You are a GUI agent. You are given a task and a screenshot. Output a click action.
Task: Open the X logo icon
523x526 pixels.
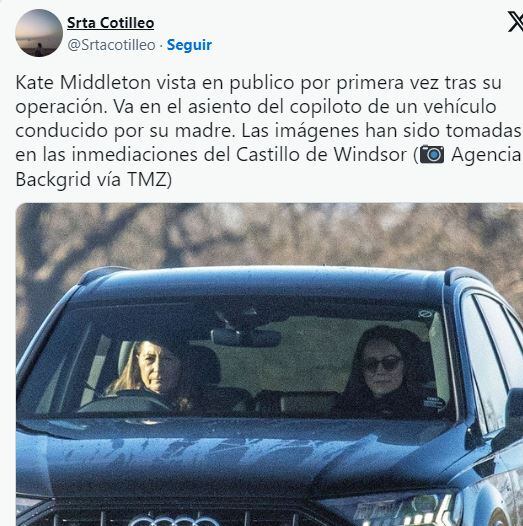(x=516, y=22)
